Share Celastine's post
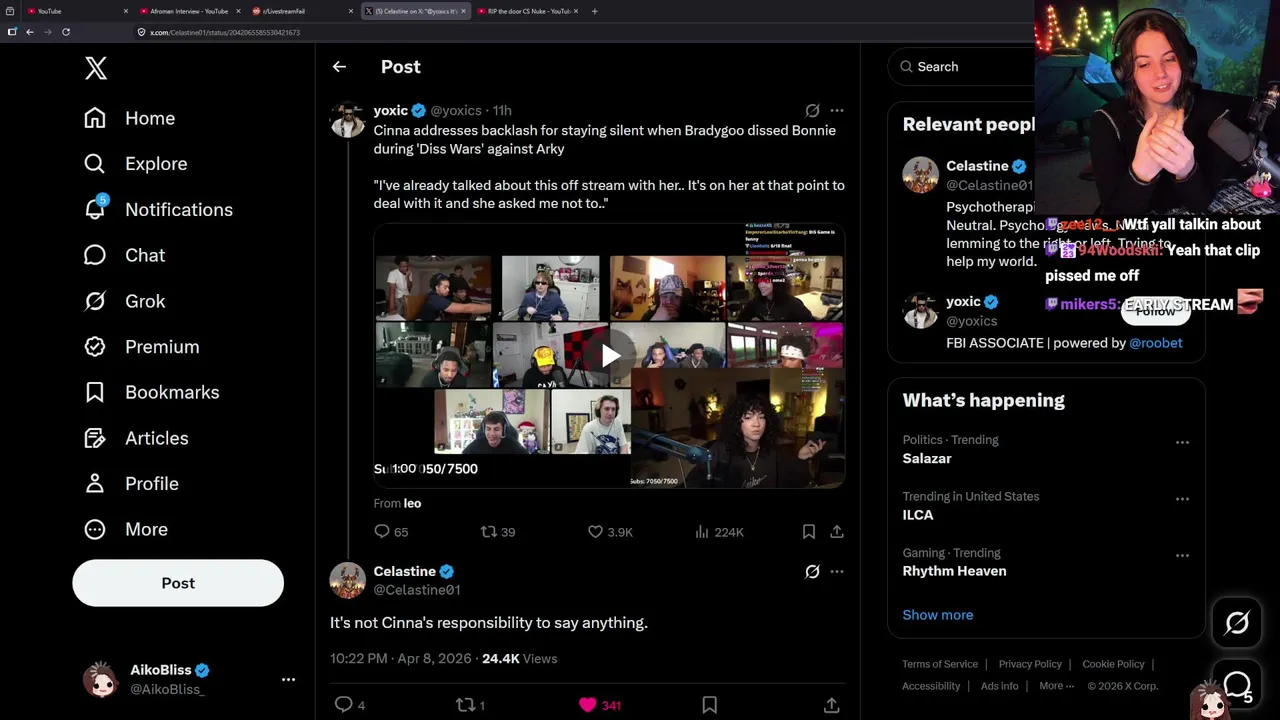Viewport: 1280px width, 720px height. tap(831, 705)
